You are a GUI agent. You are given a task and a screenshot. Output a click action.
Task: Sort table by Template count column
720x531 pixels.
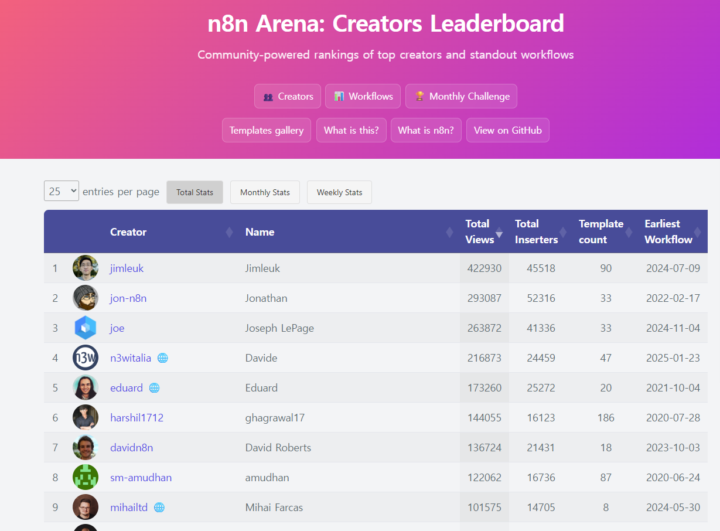point(605,232)
